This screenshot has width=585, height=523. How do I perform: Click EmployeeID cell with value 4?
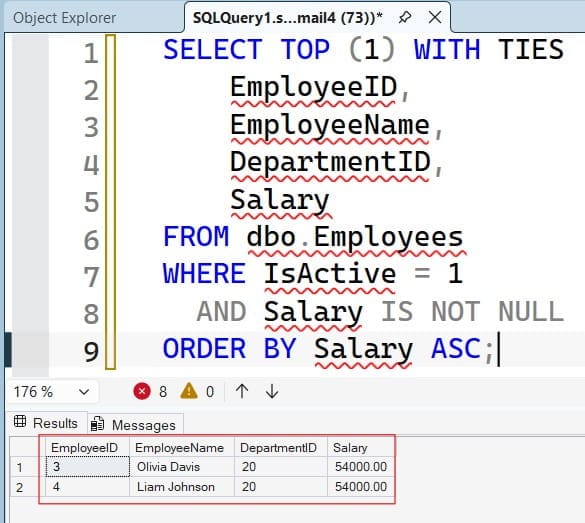click(x=87, y=487)
